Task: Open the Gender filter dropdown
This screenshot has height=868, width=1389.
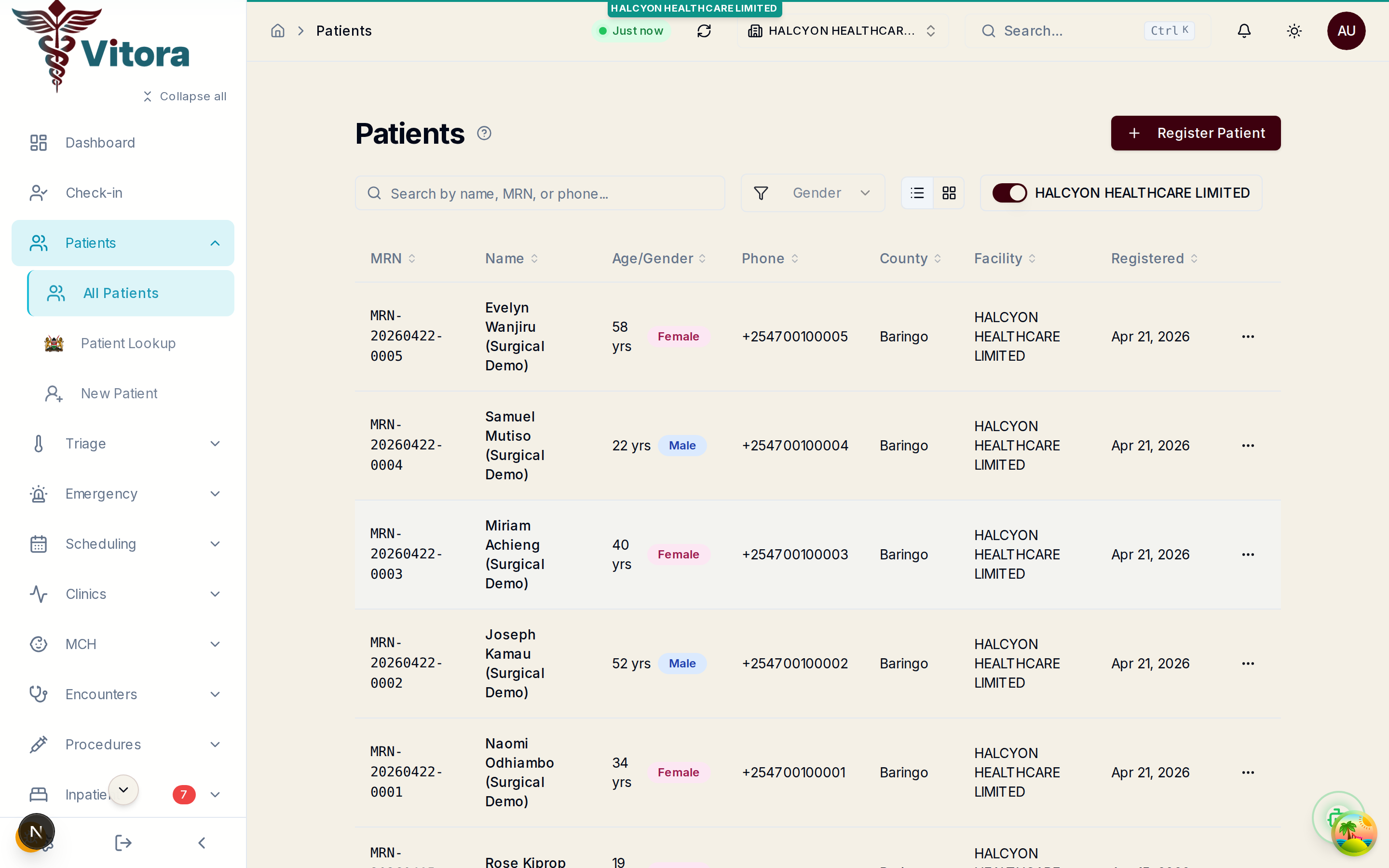Action: coord(813,193)
